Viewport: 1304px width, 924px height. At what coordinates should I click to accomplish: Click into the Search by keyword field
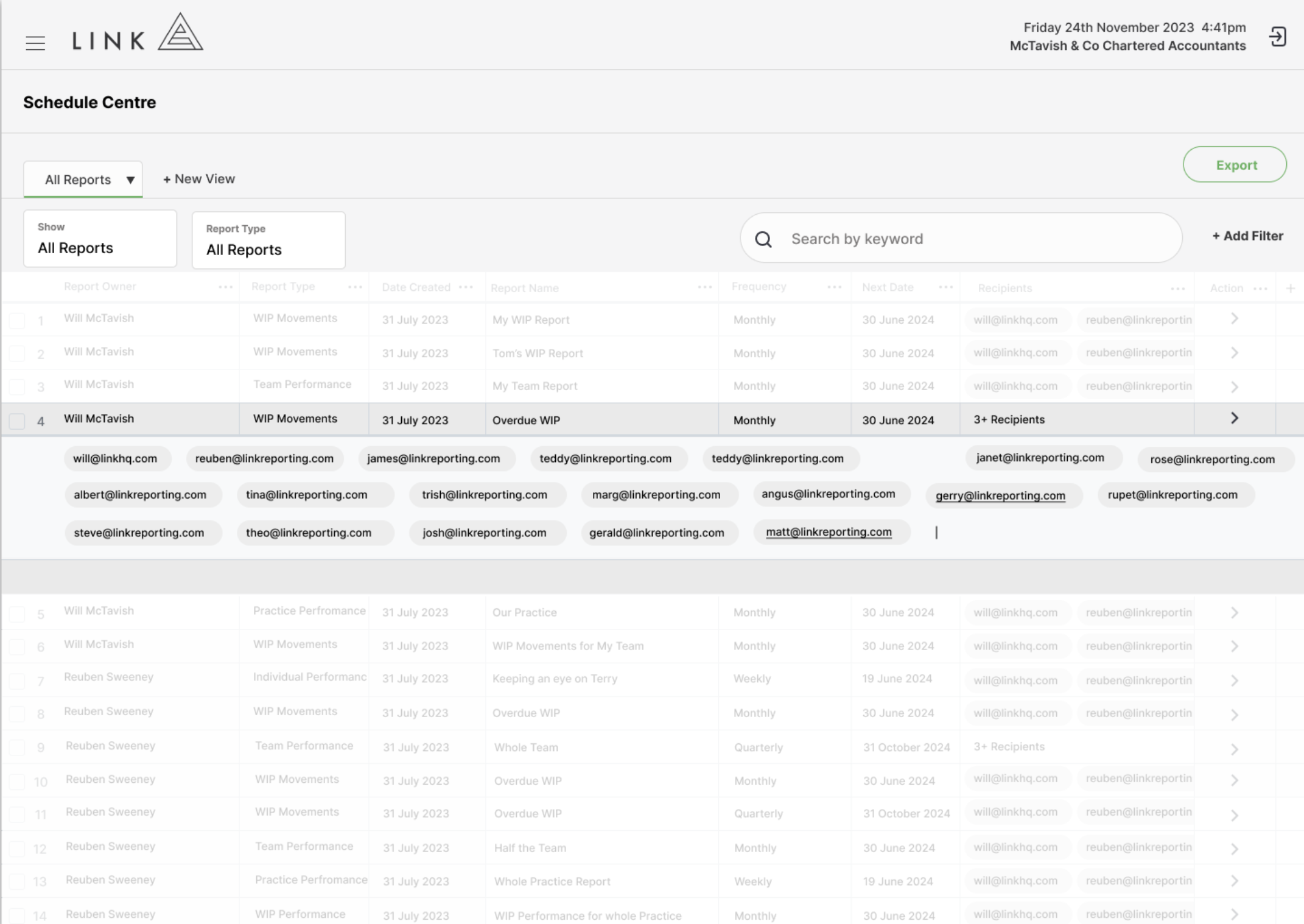(961, 239)
